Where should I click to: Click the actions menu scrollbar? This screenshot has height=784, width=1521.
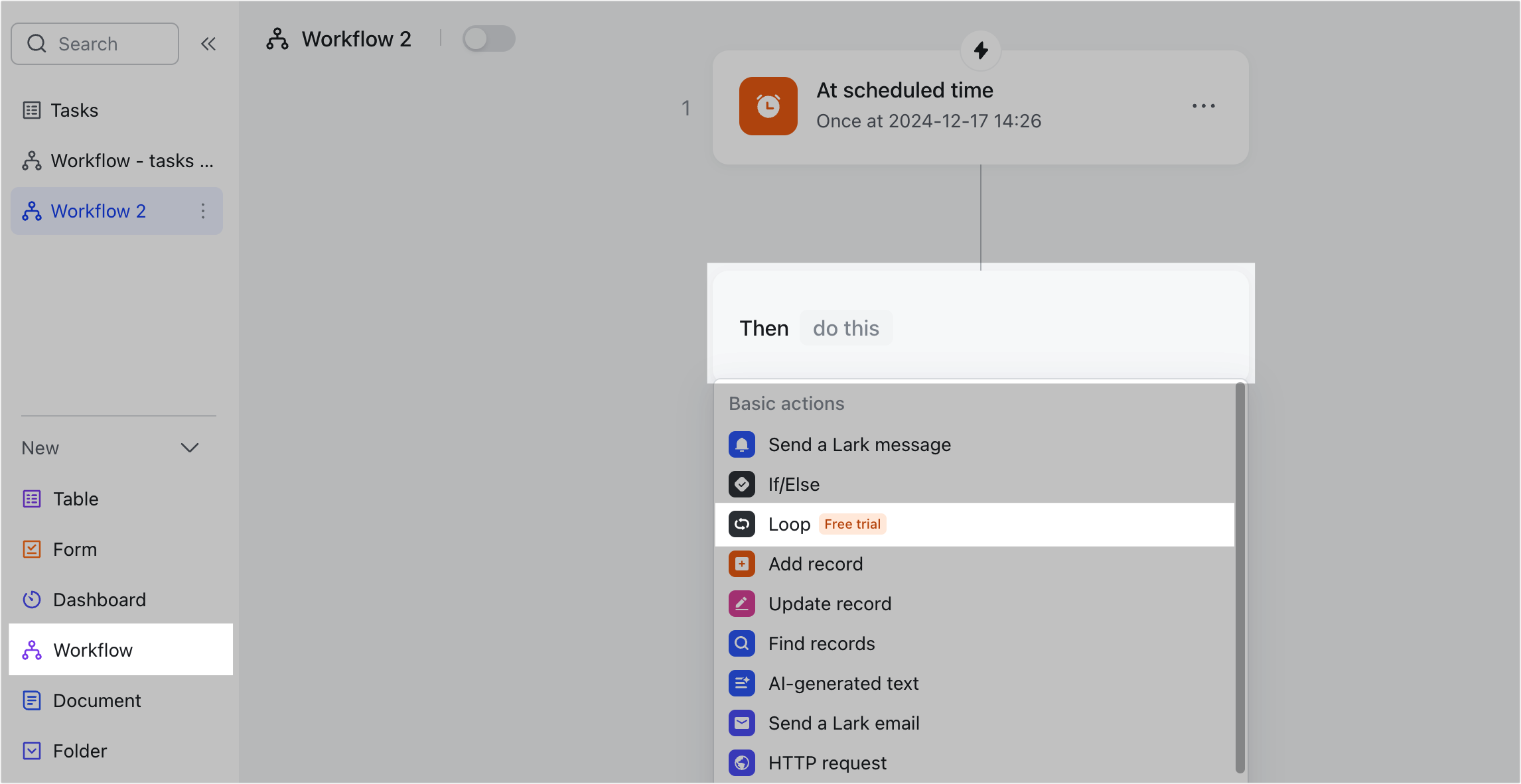pos(1238,577)
